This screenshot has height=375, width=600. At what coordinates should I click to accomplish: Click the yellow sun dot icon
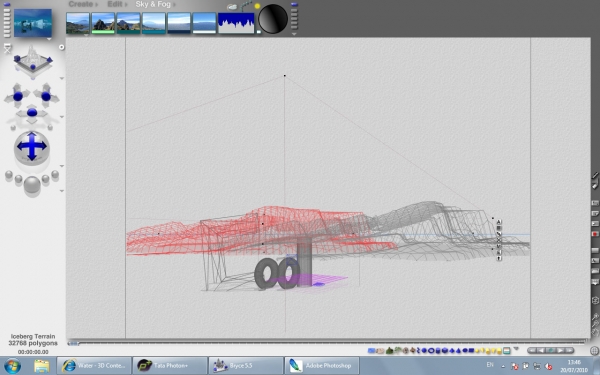tap(257, 6)
